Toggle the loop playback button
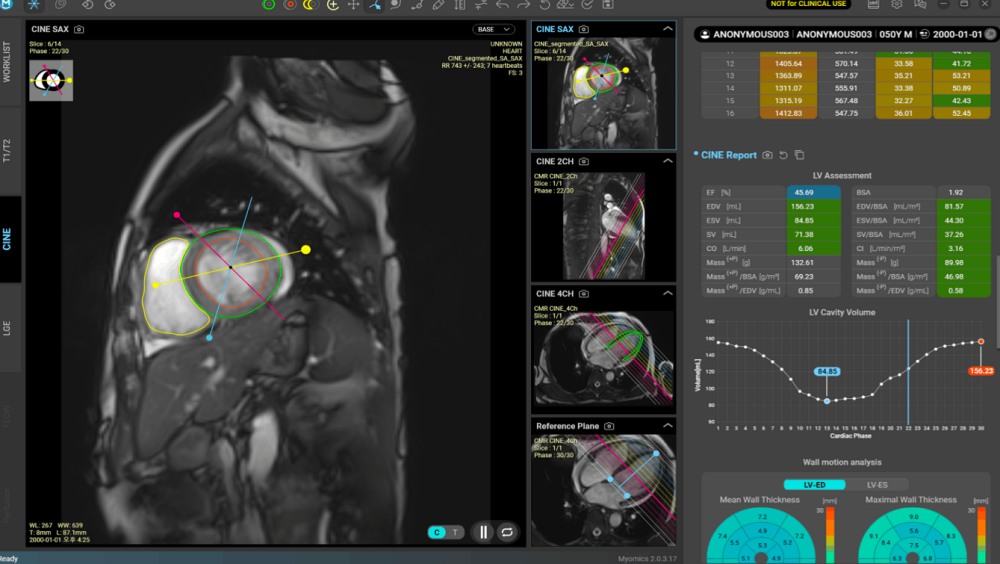1000x564 pixels. click(507, 532)
